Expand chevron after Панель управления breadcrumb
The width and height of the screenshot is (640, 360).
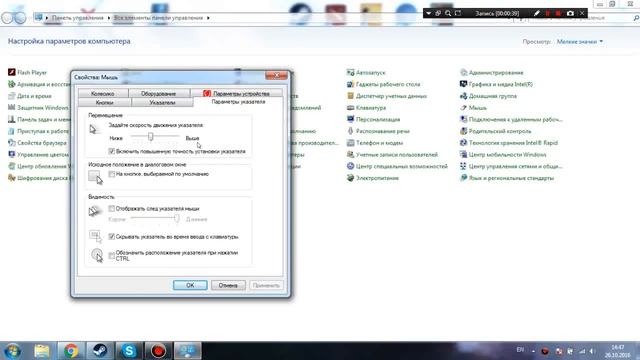coord(109,18)
